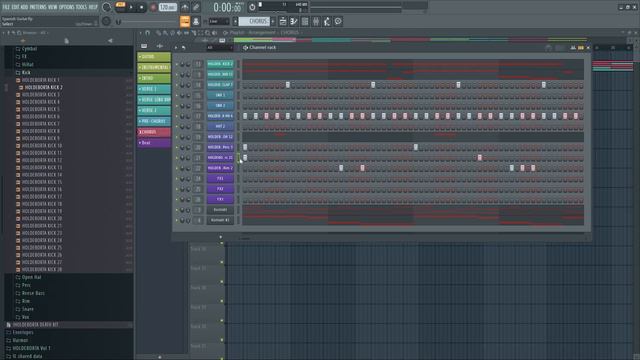640x360 pixels.
Task: Open the CHORUS pattern selector
Action: (254, 21)
